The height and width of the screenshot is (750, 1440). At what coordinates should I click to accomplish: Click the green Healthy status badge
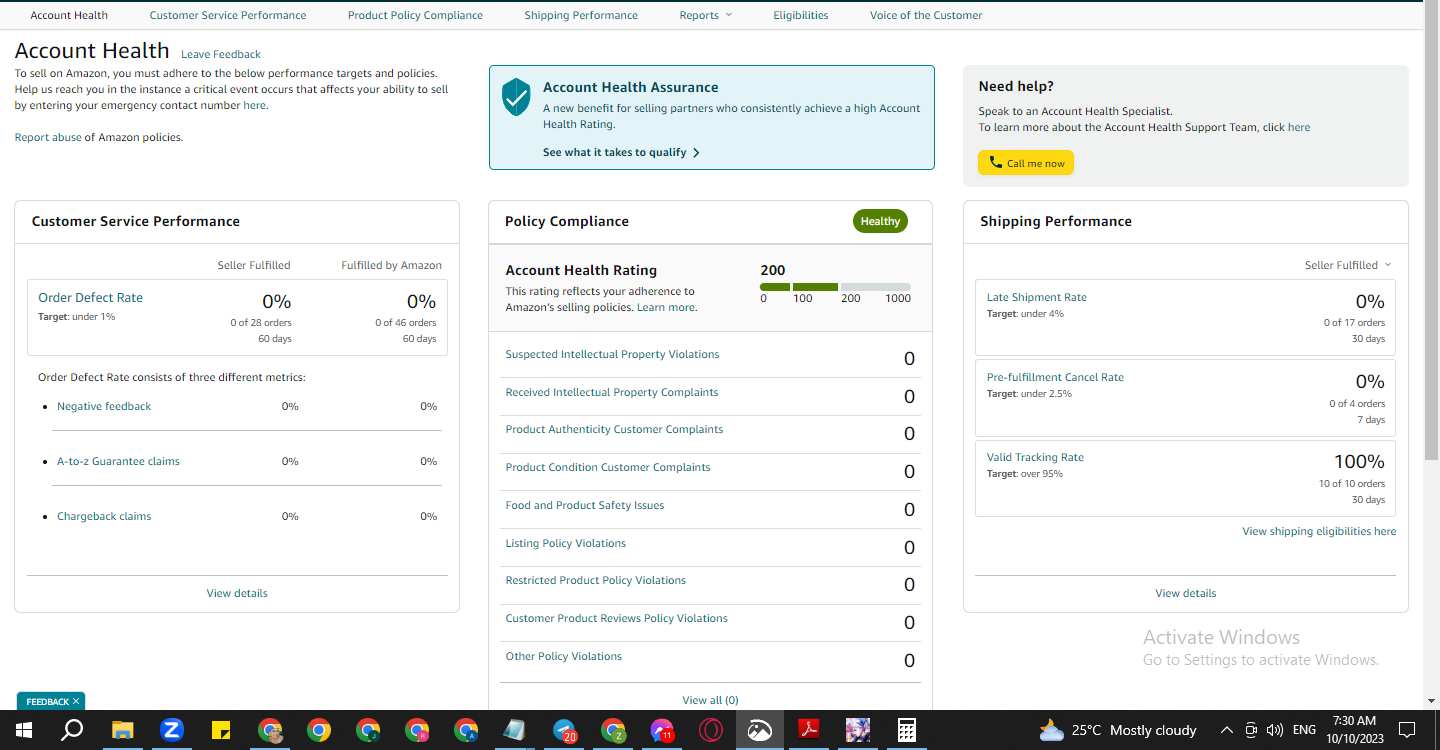(x=880, y=221)
